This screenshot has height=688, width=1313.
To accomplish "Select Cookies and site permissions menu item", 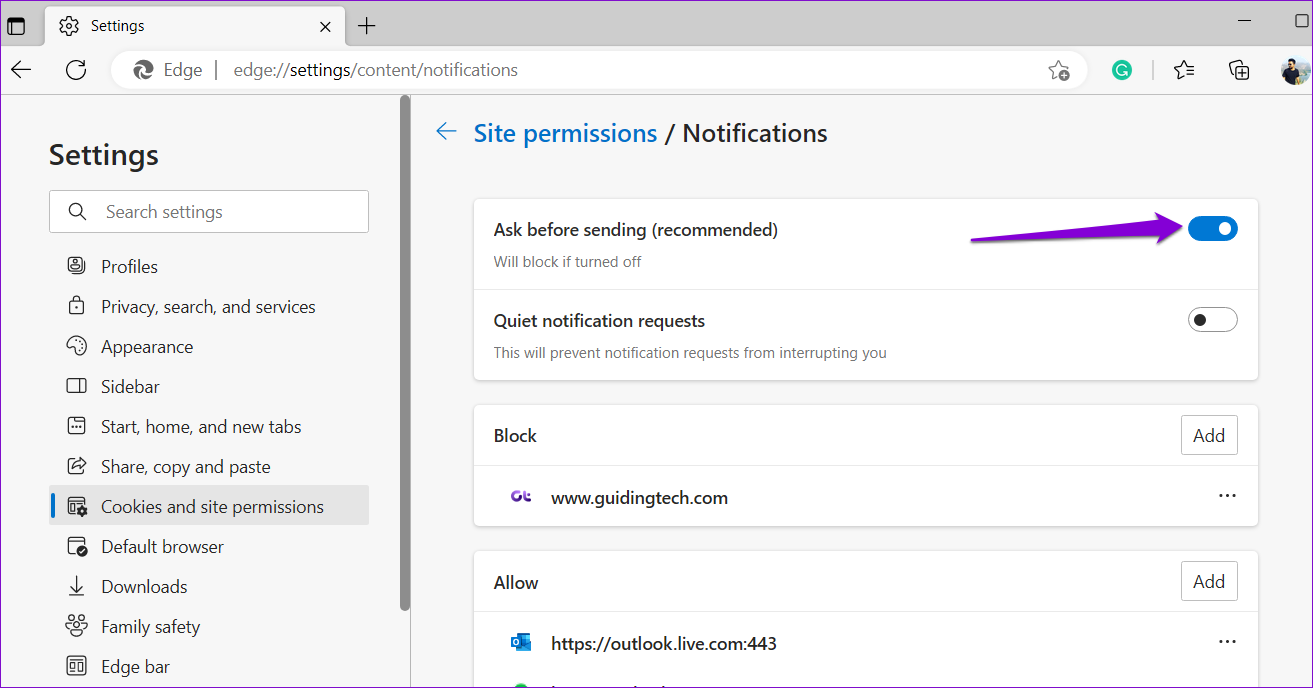I will 212,506.
